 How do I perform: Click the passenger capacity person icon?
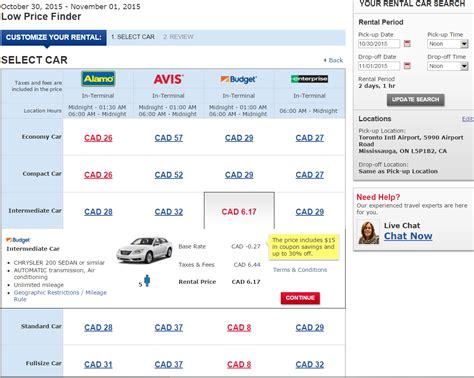tap(147, 281)
